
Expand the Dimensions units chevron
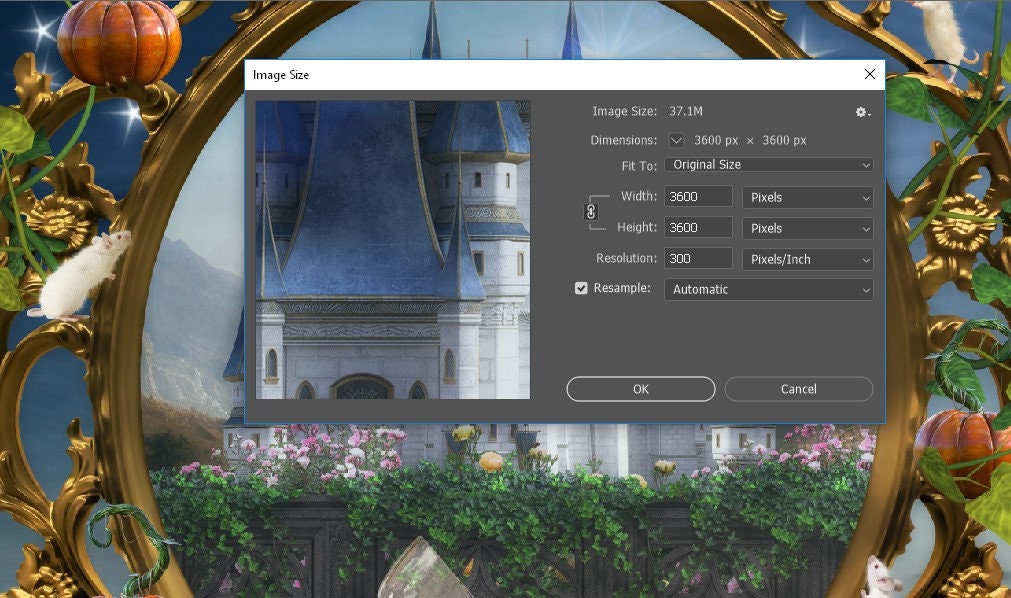point(677,140)
